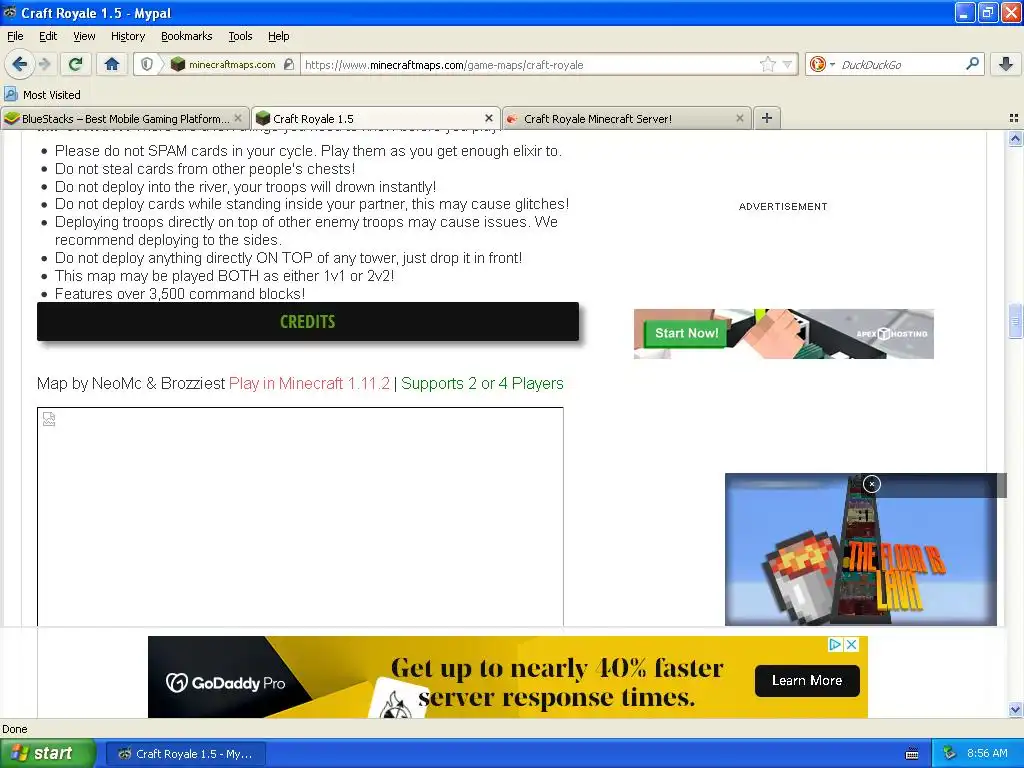Click the GoDaddy Pro logo
The height and width of the screenshot is (768, 1024).
point(225,683)
